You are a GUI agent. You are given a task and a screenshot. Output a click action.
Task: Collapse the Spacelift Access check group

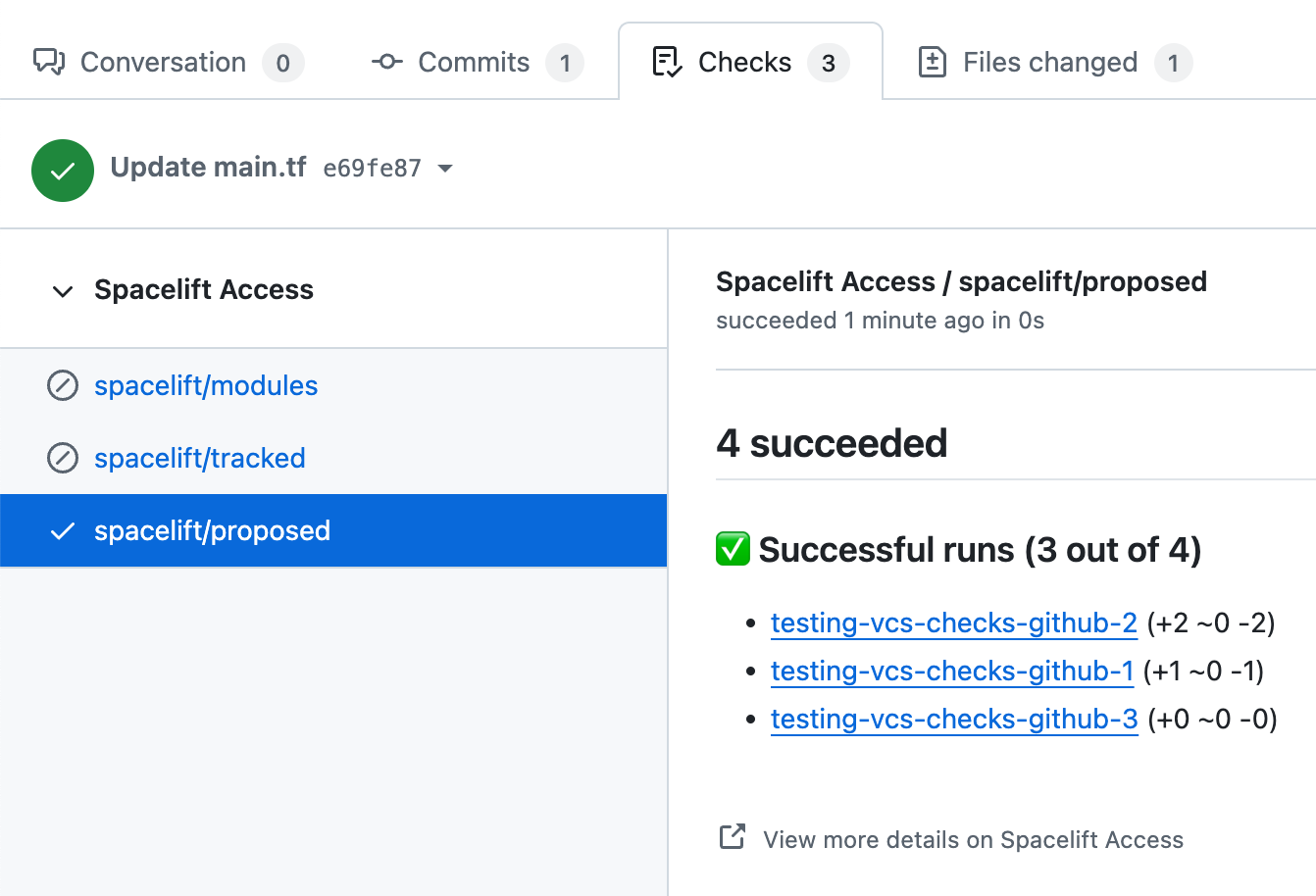pos(63,291)
